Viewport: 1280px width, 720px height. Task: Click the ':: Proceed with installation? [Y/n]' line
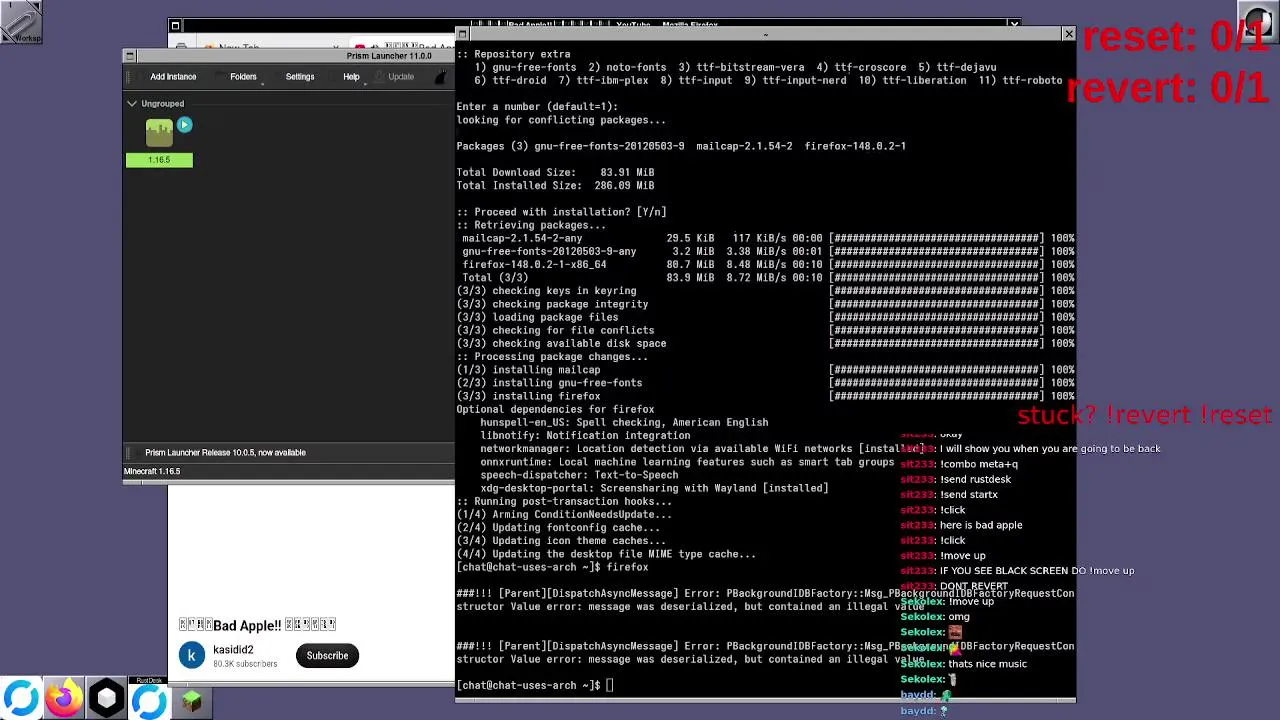click(x=561, y=212)
